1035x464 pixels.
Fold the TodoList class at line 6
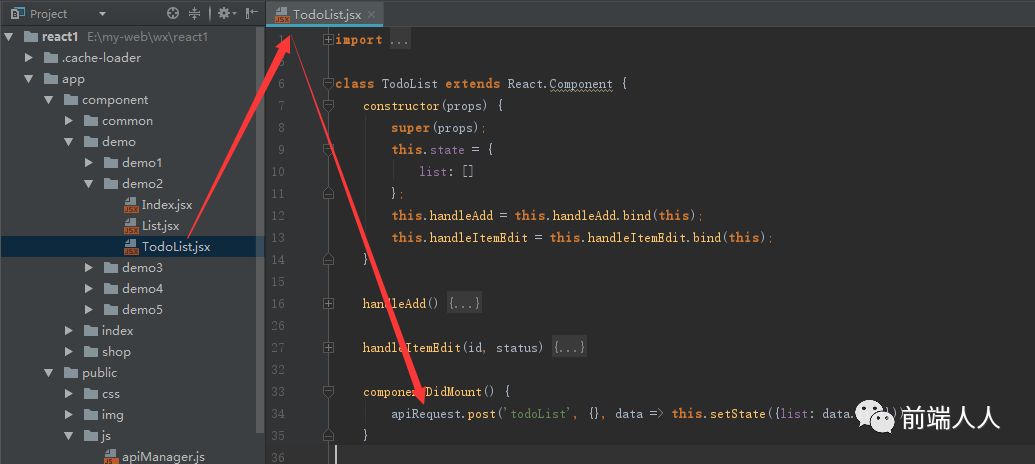(x=328, y=83)
